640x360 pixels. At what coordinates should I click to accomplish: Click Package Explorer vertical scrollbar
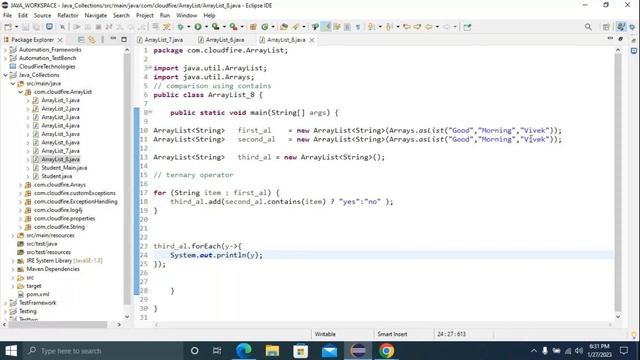tap(127, 180)
